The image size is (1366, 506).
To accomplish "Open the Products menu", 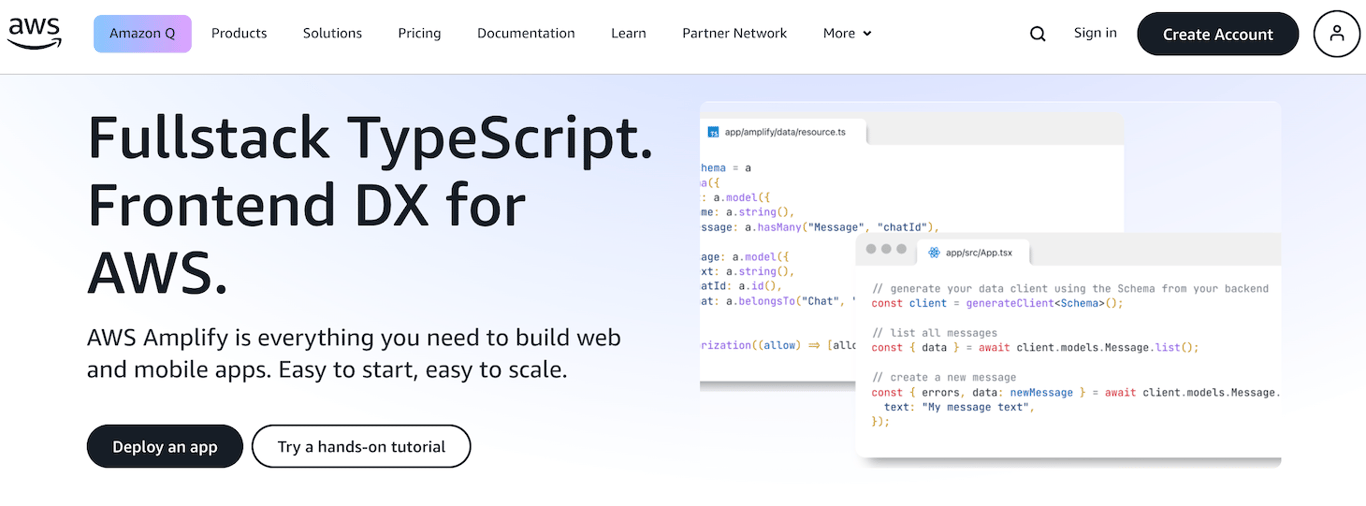I will click(239, 33).
